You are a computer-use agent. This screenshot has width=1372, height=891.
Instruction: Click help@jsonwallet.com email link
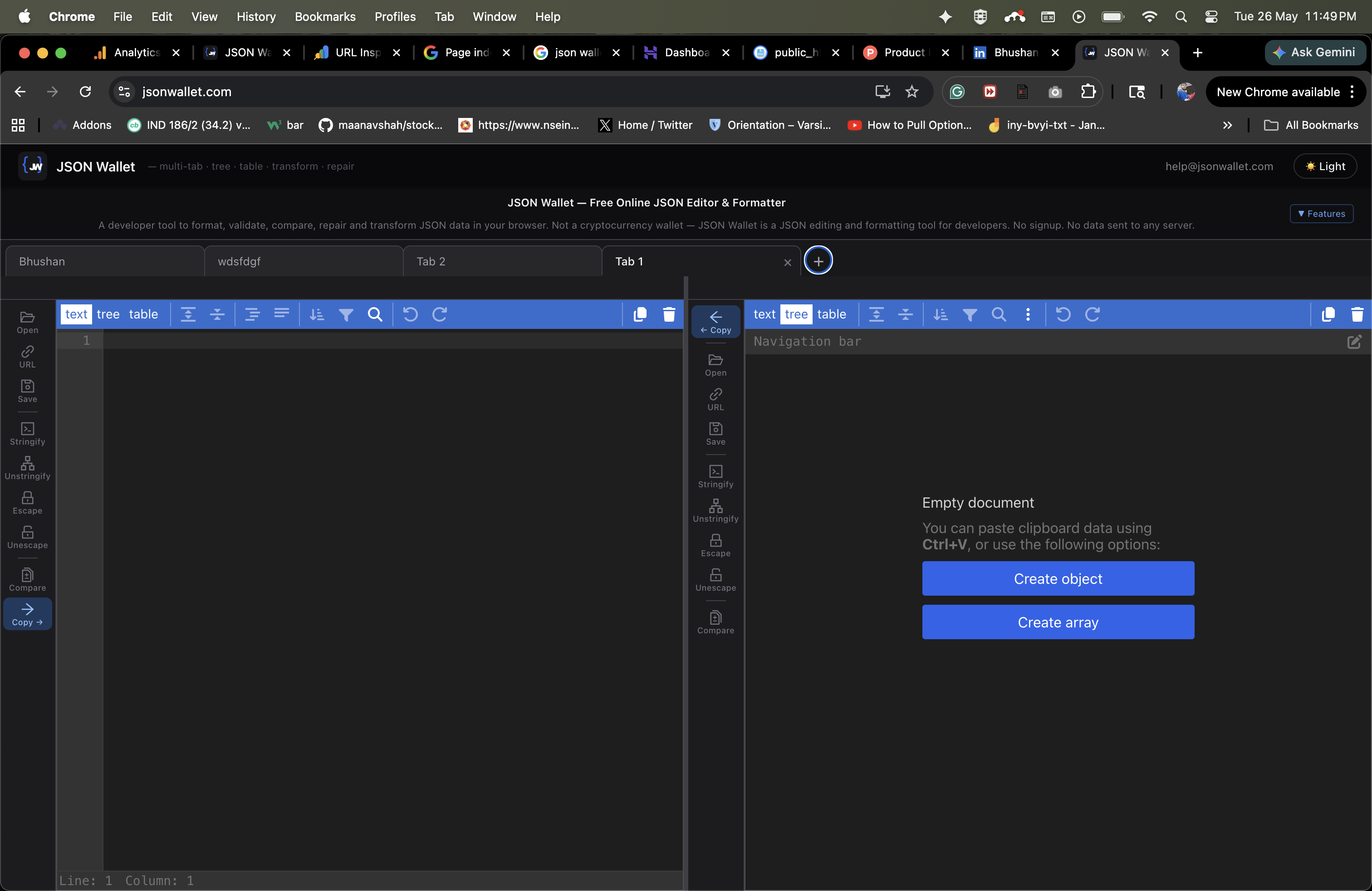click(1219, 166)
